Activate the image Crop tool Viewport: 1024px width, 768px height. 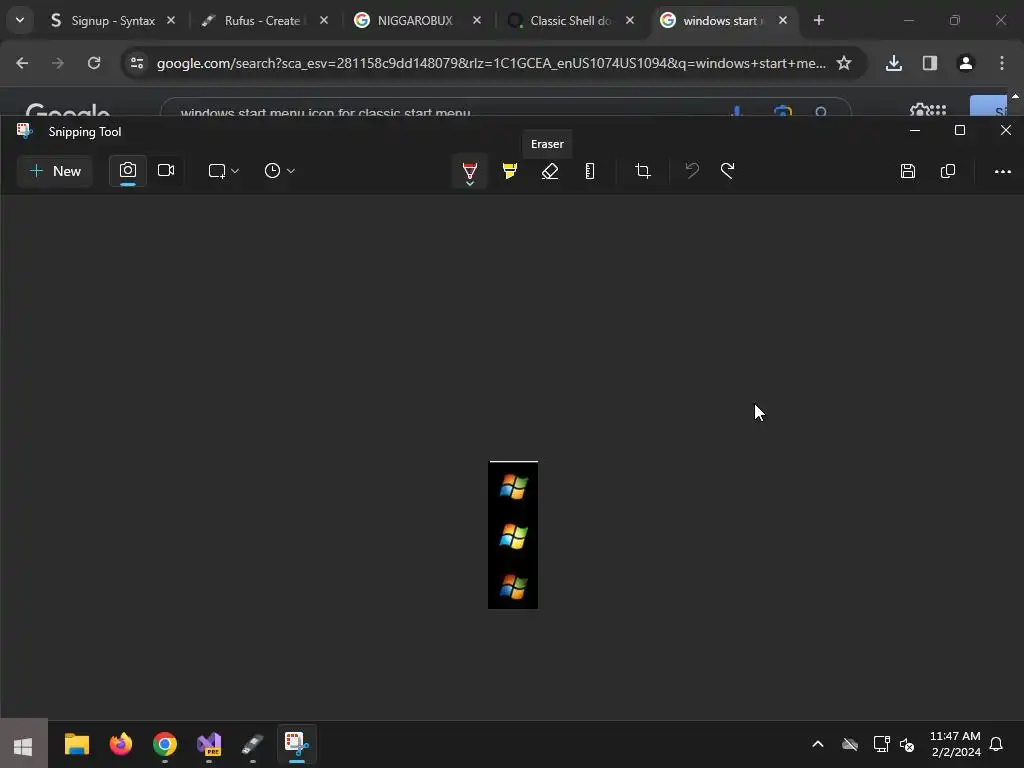(643, 171)
